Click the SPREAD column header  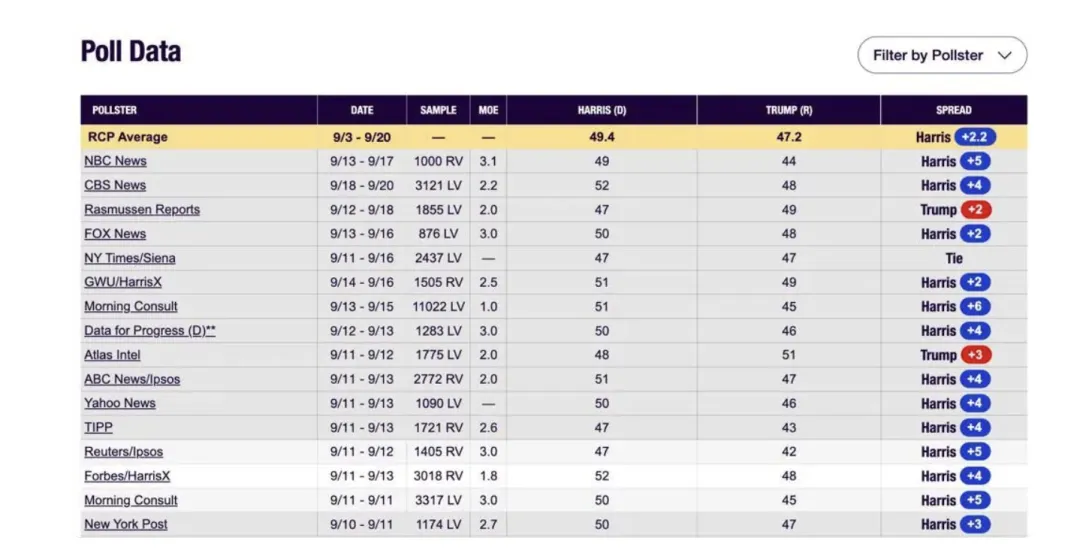click(x=953, y=110)
